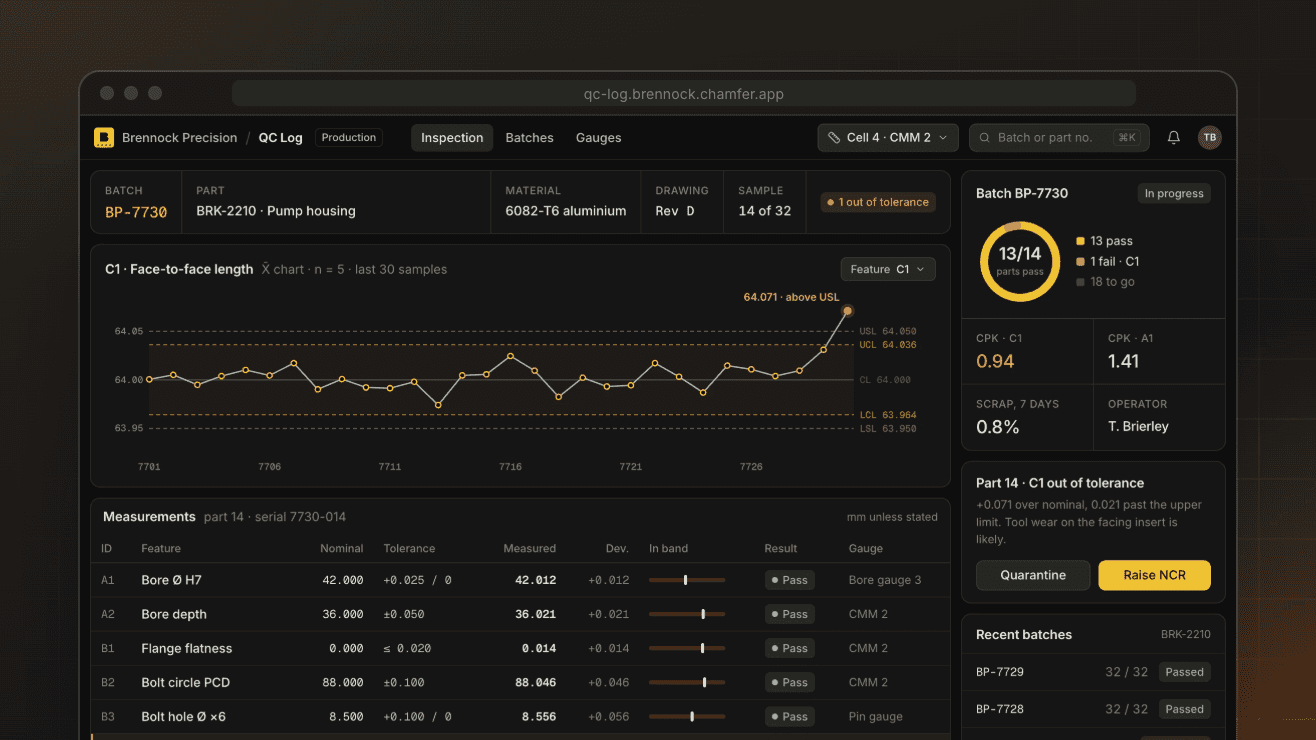Click the Brennock Precision logo icon
The image size is (1316, 740).
(104, 138)
